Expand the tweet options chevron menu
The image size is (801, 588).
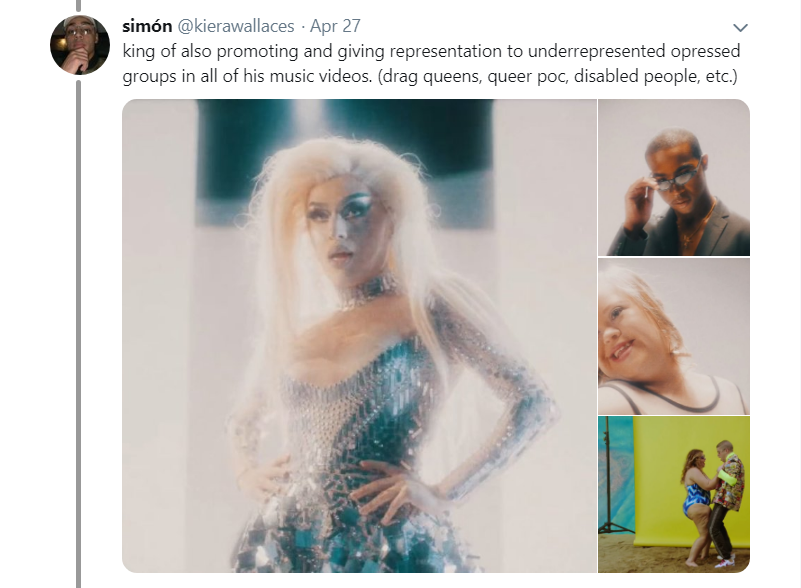pos(740,27)
